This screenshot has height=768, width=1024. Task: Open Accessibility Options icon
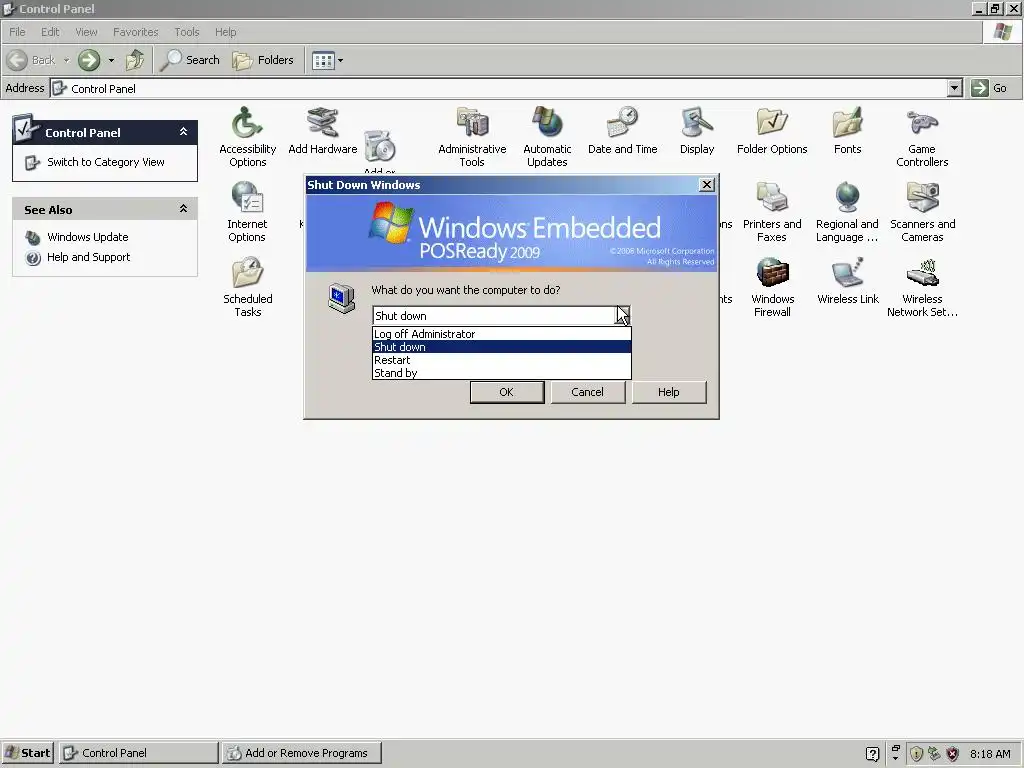(x=248, y=136)
